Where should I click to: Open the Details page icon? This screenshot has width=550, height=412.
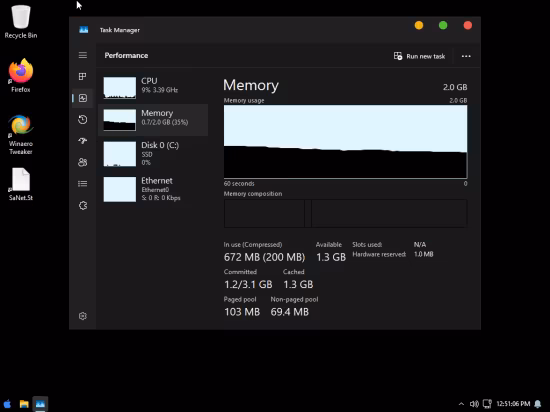click(x=83, y=184)
